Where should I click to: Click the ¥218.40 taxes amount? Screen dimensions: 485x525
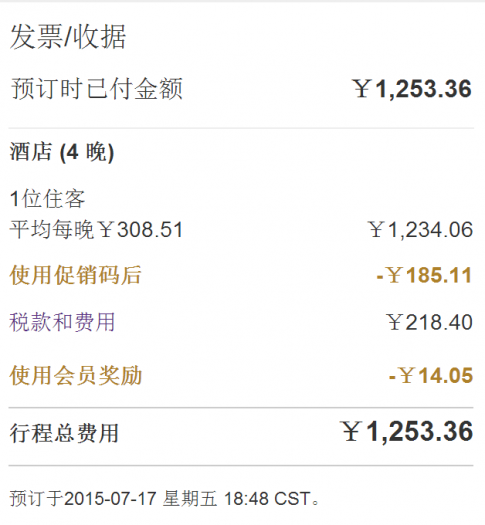coord(429,322)
